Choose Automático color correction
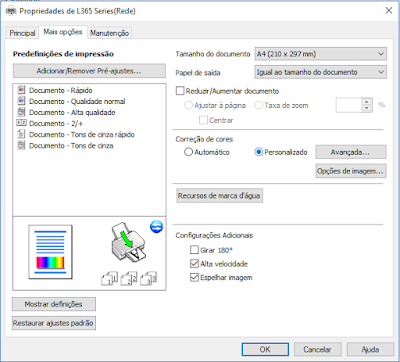The width and height of the screenshot is (400, 362). point(188,152)
